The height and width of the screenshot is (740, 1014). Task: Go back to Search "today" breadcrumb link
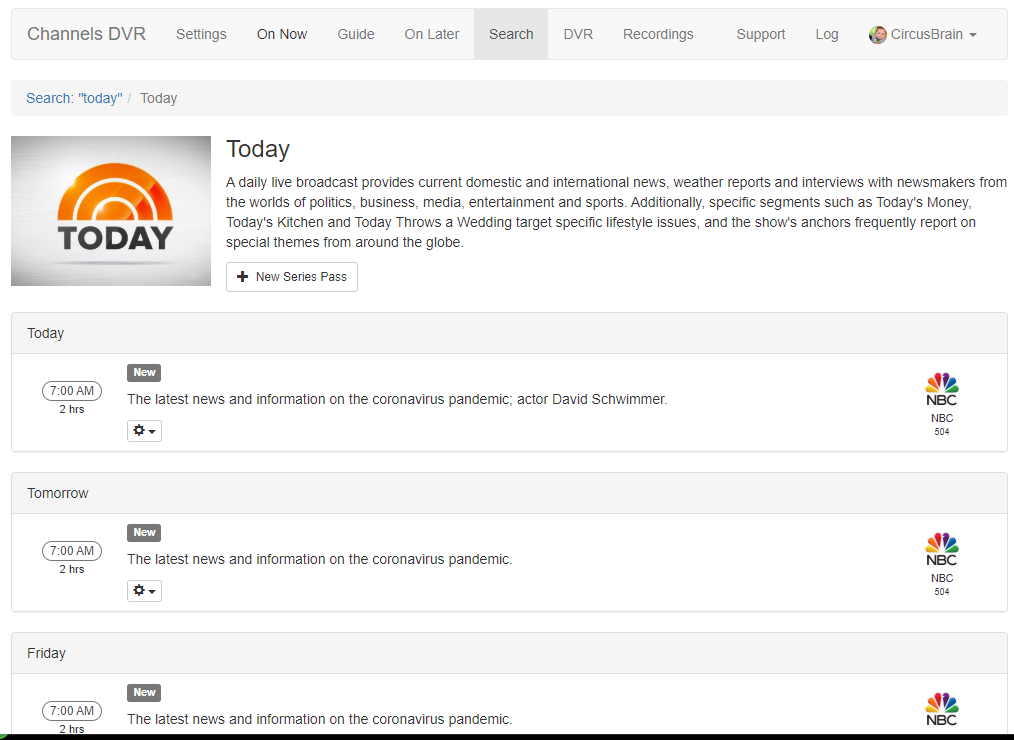click(74, 98)
